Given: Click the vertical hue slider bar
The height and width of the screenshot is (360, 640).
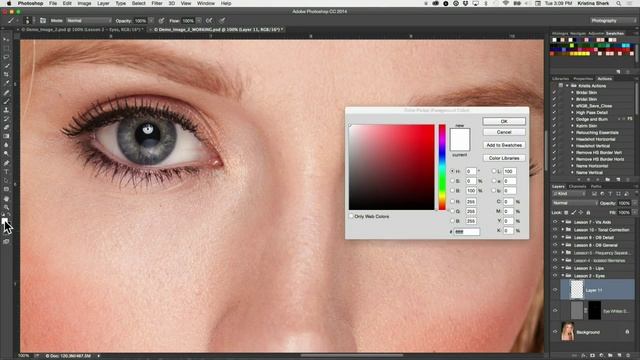Looking at the screenshot, I should pyautogui.click(x=442, y=167).
